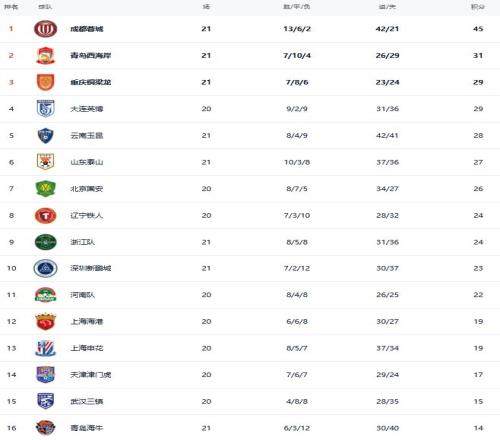Click the 河南队 team name
500x440 pixels.
82,295
